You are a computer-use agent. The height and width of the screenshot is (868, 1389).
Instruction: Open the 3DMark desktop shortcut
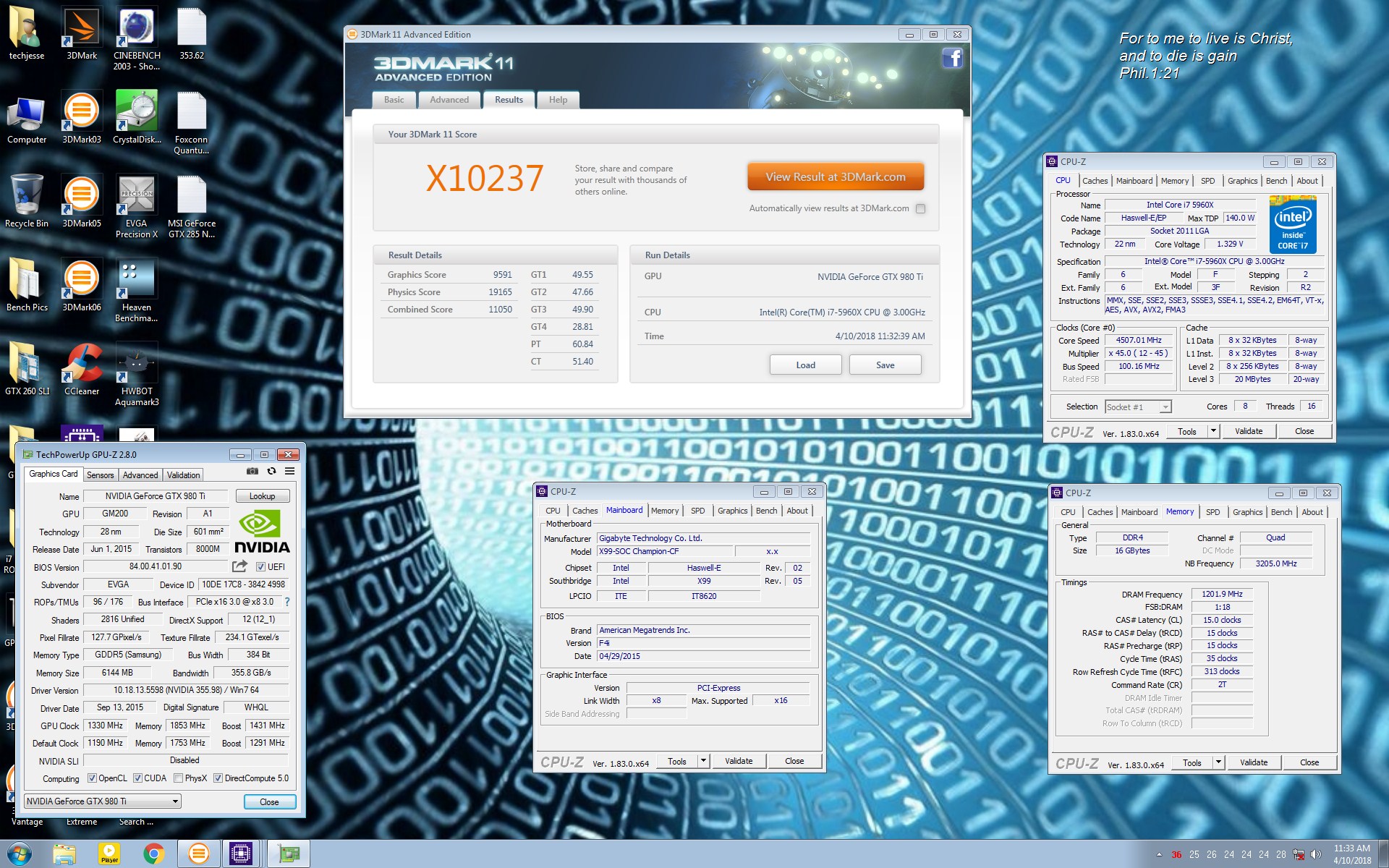click(81, 35)
